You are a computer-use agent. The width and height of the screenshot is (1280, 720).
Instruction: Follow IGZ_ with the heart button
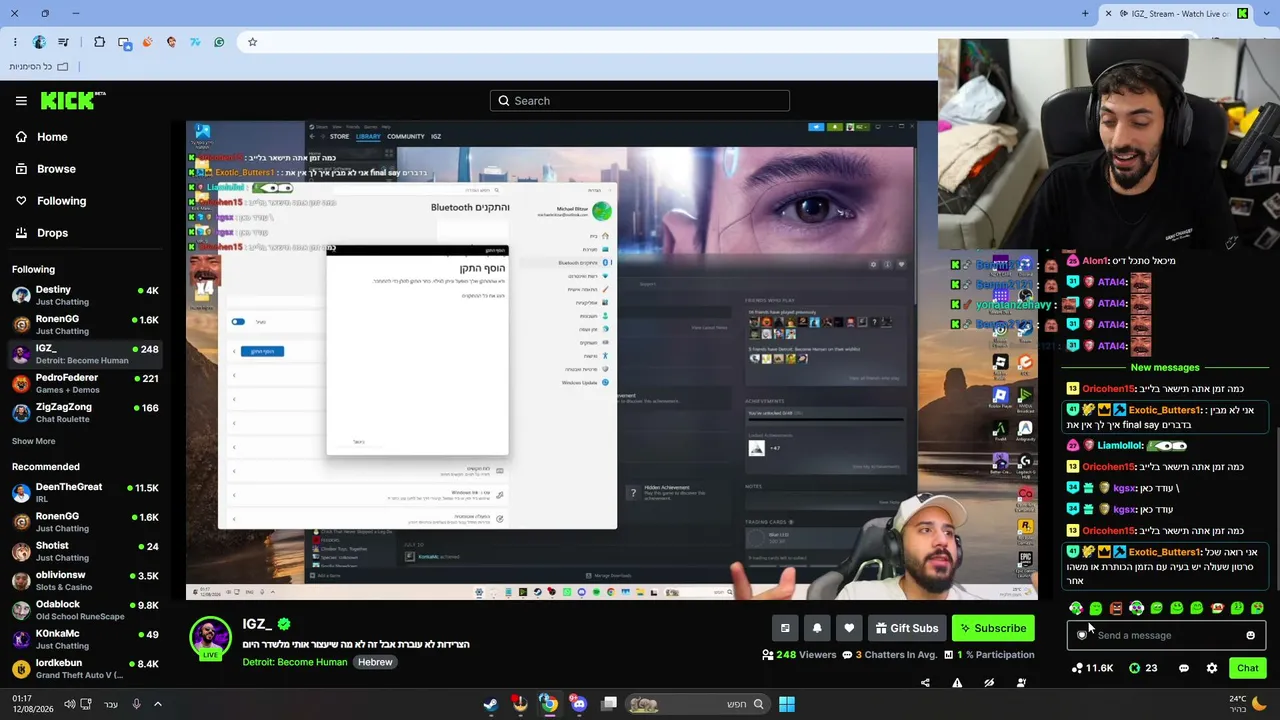click(849, 628)
